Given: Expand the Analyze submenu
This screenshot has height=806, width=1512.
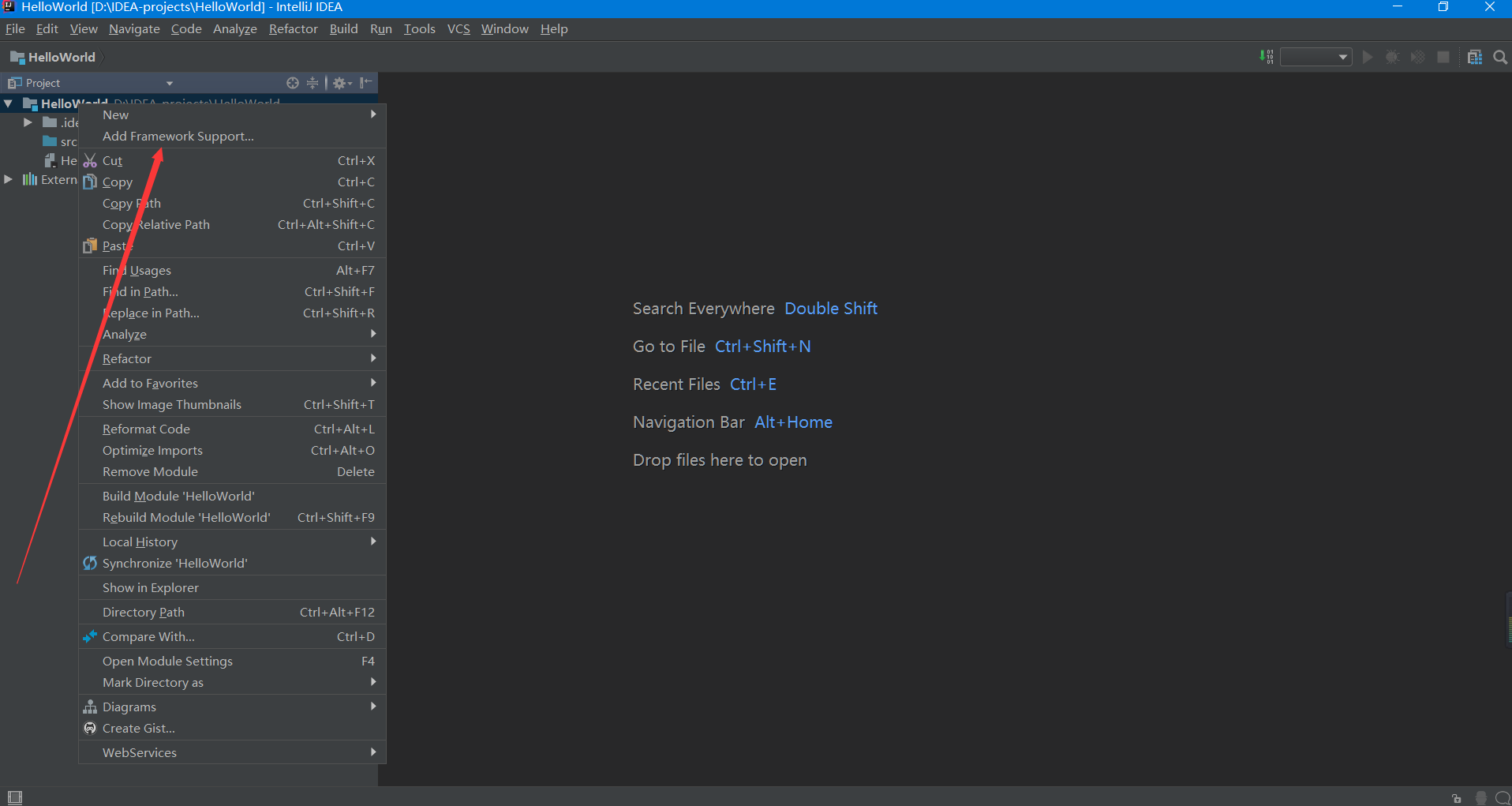Looking at the screenshot, I should (x=232, y=334).
